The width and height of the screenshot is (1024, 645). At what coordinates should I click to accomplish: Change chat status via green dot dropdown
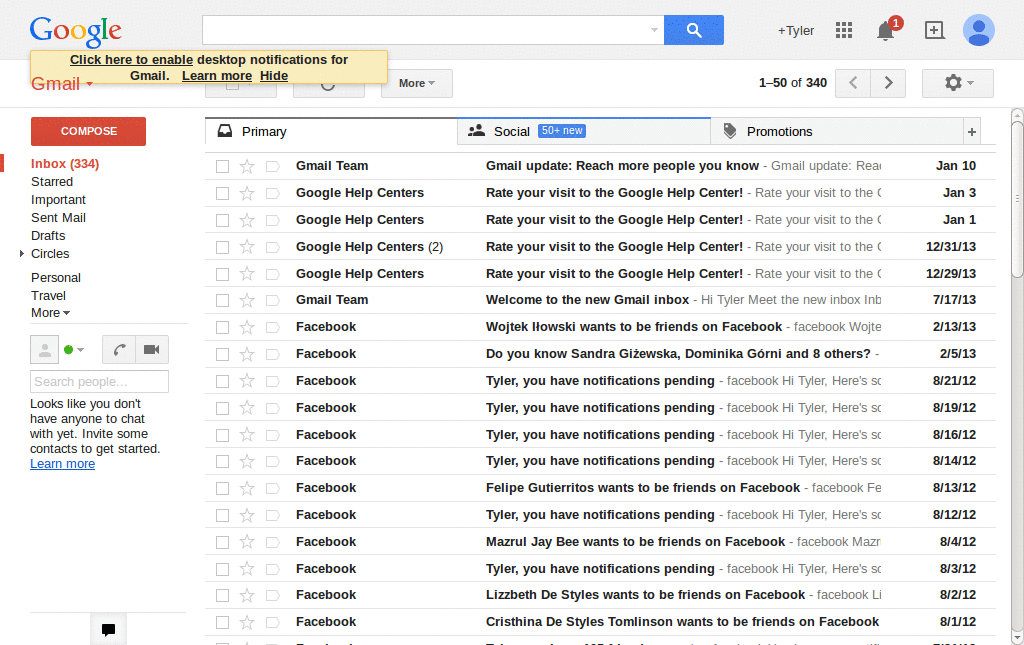74,350
